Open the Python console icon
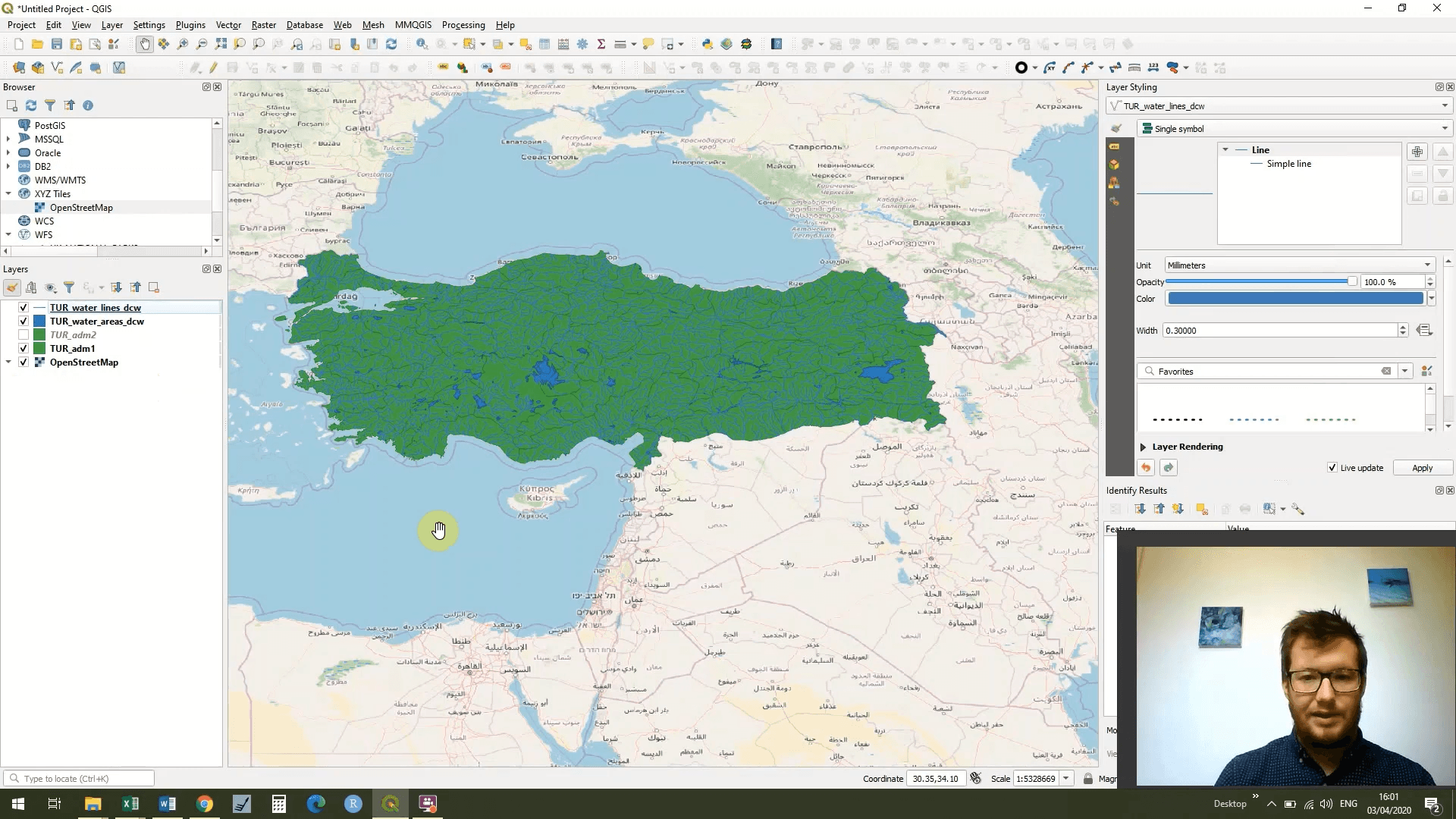Screen dimensions: 1456x819 [x=708, y=44]
